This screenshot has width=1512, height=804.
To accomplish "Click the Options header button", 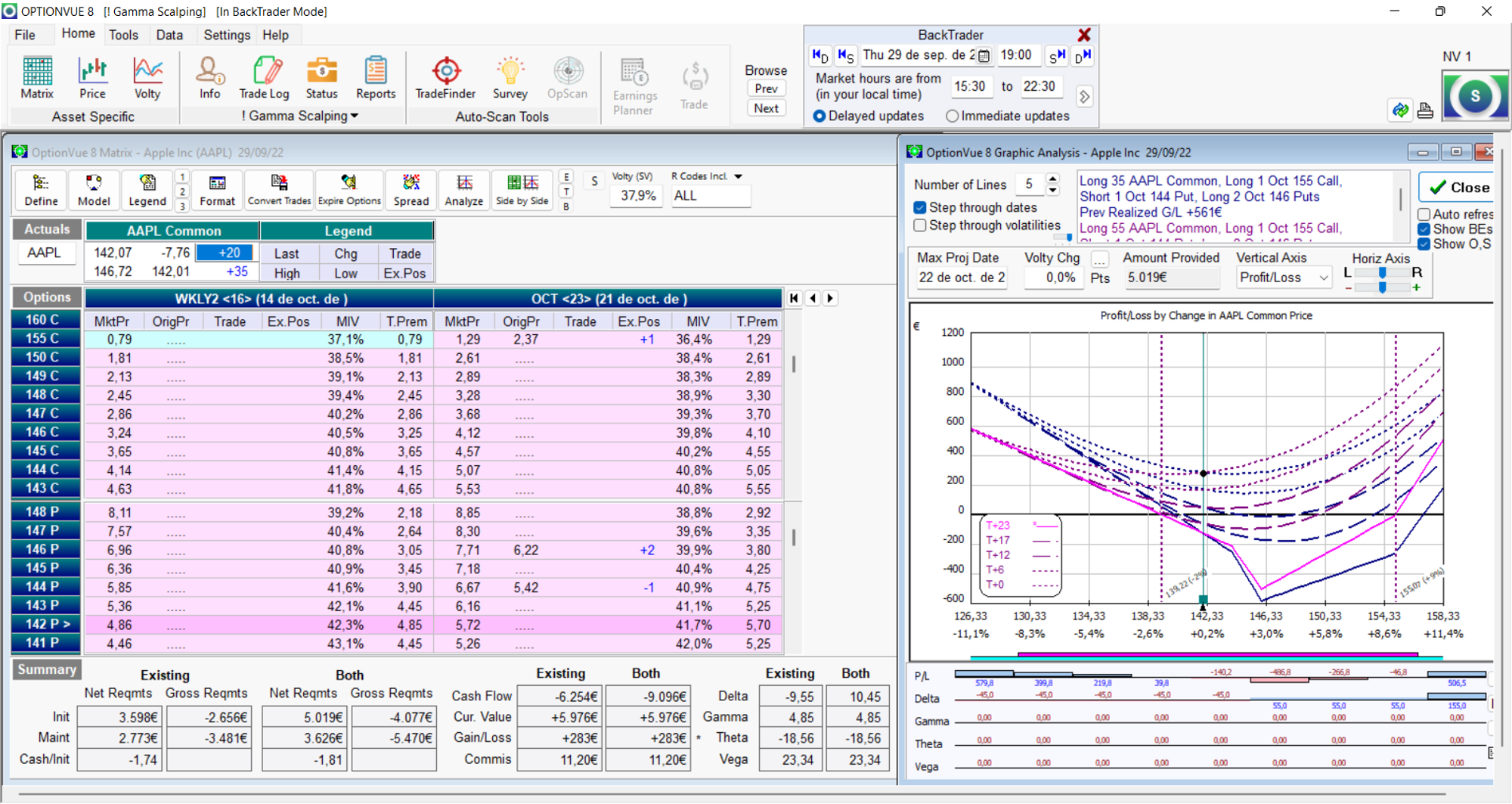I will pyautogui.click(x=47, y=297).
